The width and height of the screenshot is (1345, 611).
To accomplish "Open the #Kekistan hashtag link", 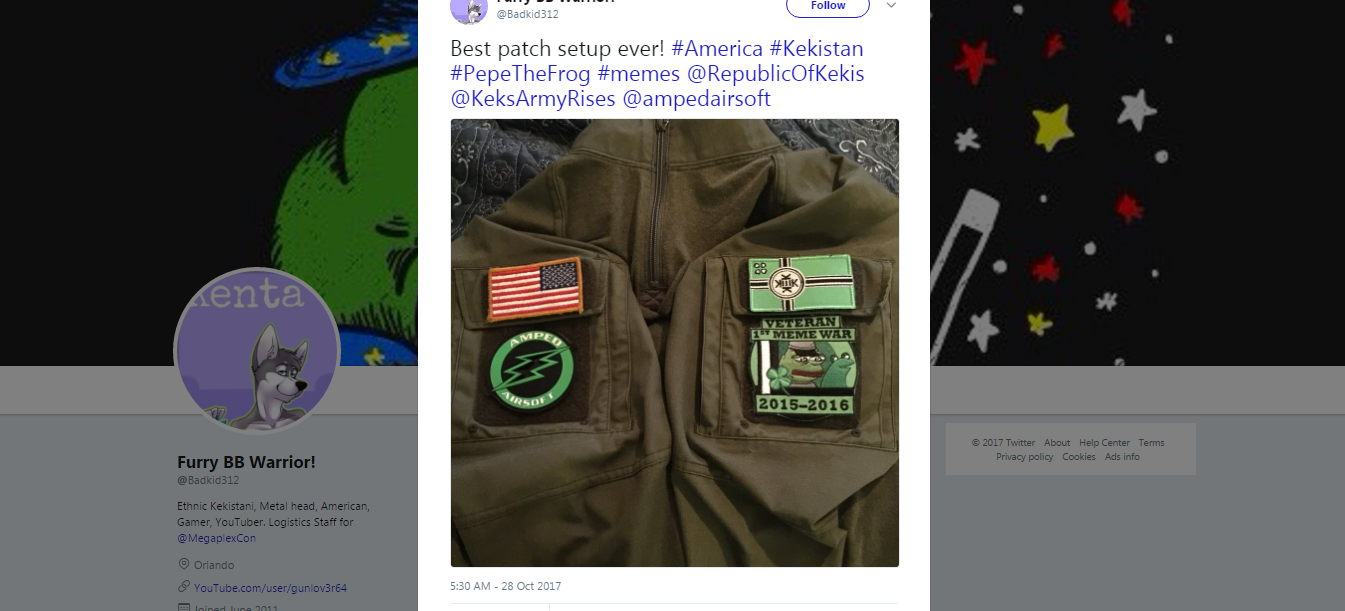I will click(816, 48).
